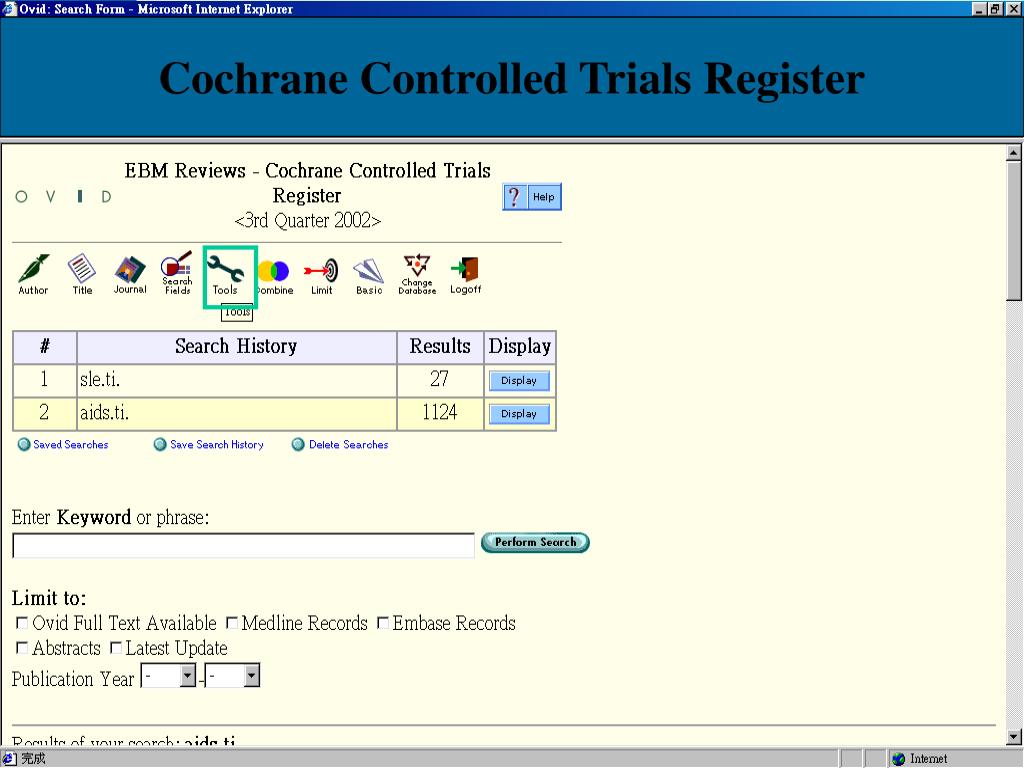Open the Help question mark button
The image size is (1024, 768).
(532, 197)
